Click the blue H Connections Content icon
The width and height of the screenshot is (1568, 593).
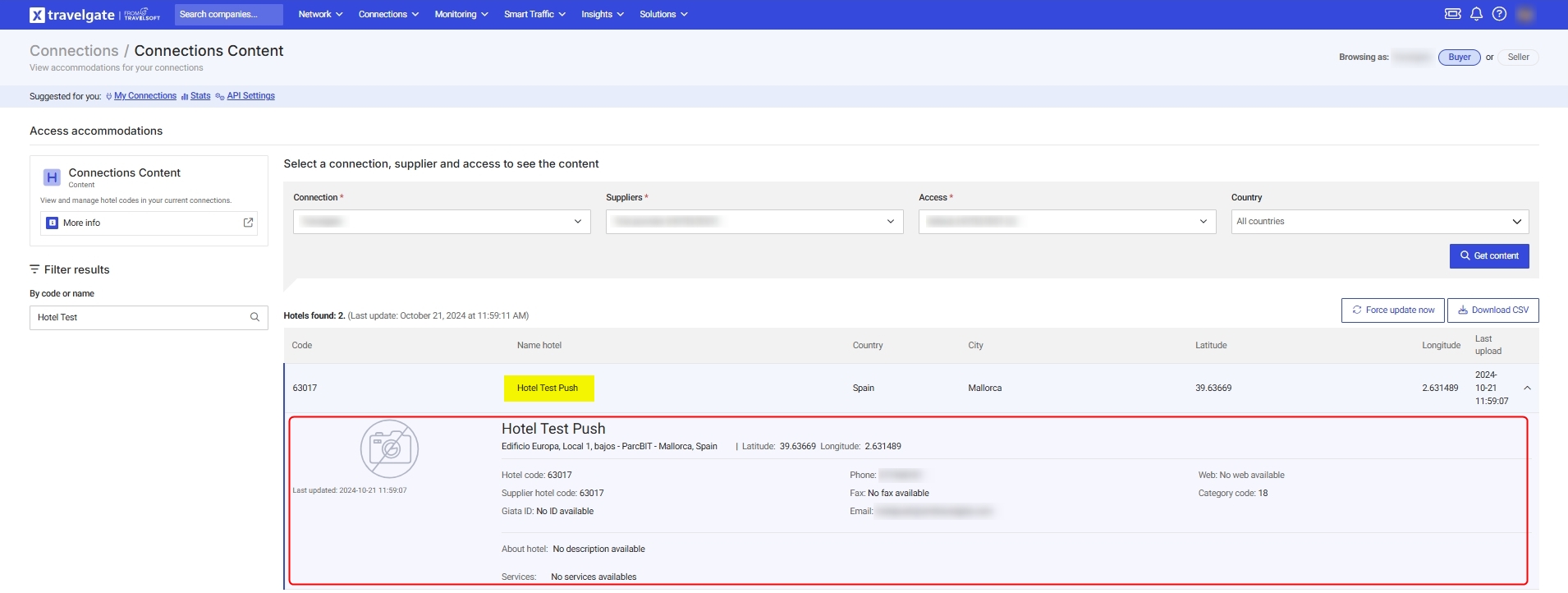pyautogui.click(x=52, y=177)
